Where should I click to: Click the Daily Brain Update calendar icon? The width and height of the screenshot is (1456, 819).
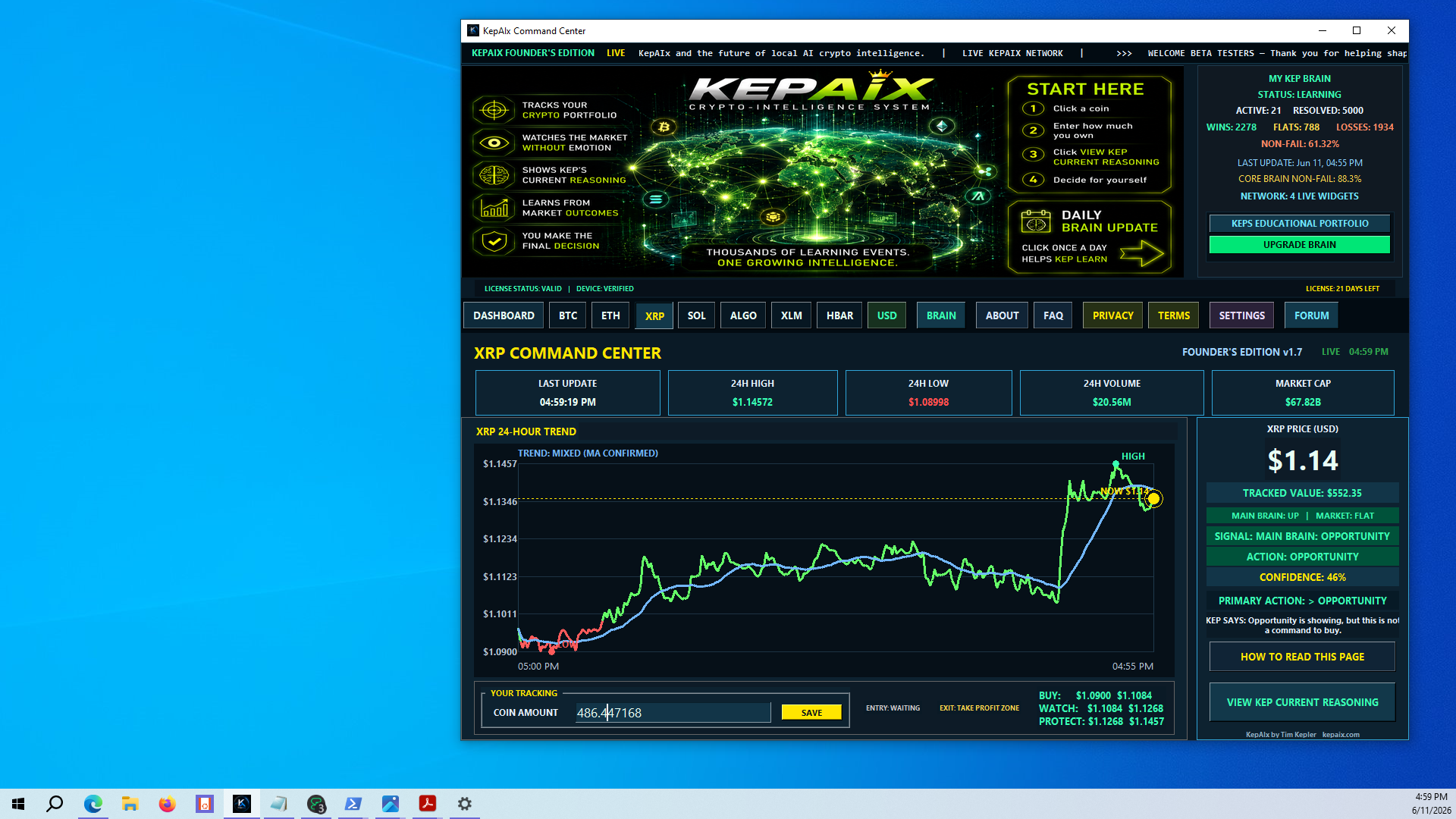(x=1035, y=221)
